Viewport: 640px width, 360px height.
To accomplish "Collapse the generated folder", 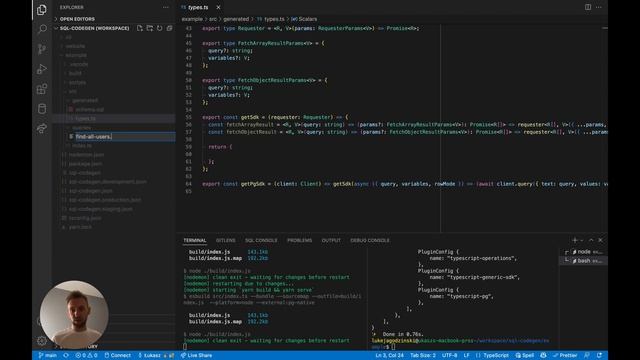I will pos(85,100).
